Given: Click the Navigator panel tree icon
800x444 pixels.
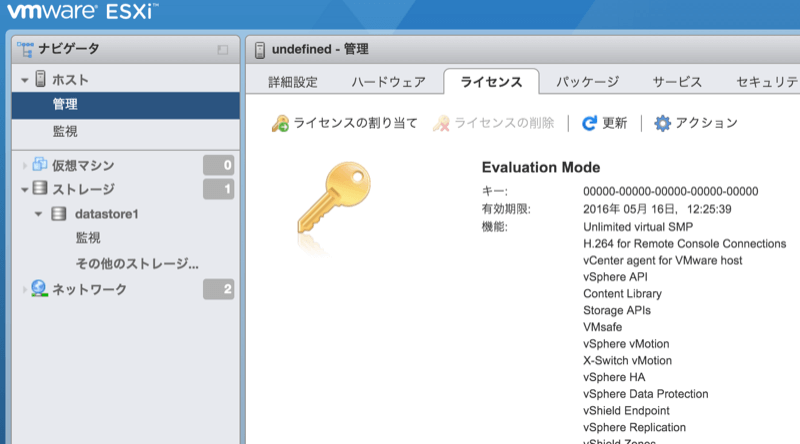Looking at the screenshot, I should point(24,50).
